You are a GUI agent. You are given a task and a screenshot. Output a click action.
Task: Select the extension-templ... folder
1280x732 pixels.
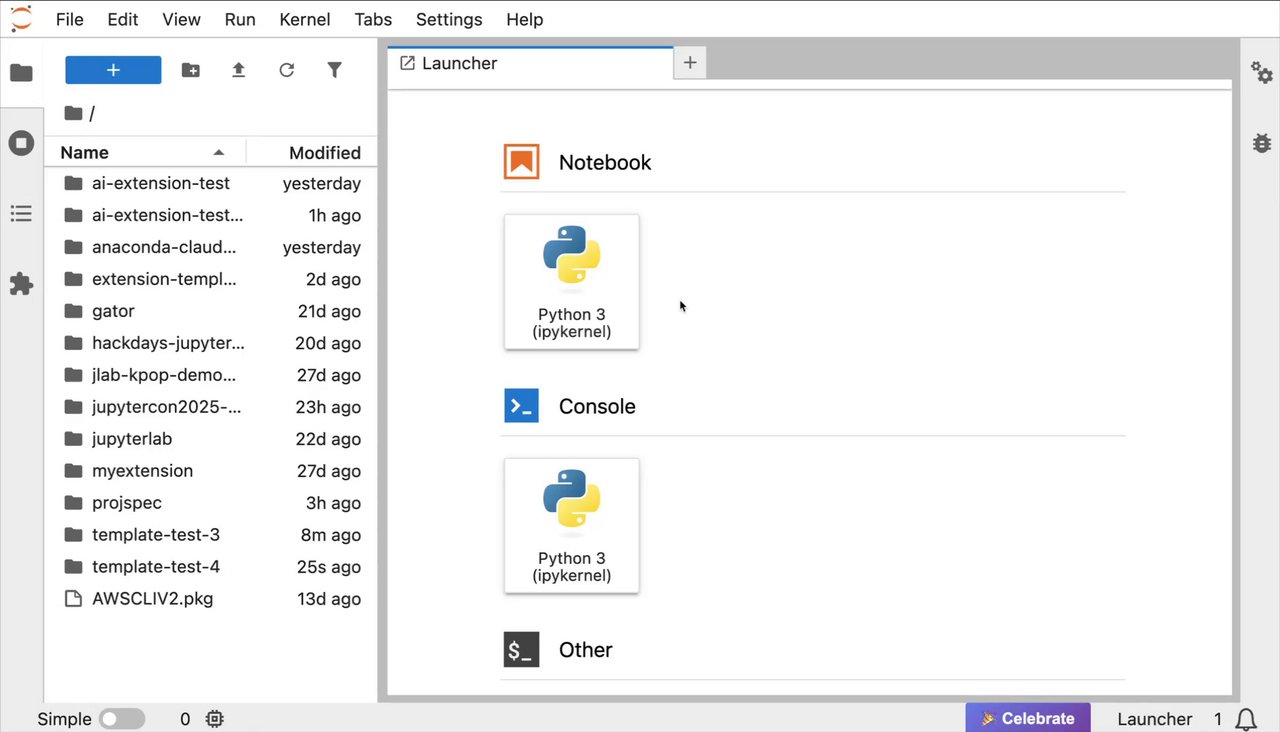(x=211, y=279)
